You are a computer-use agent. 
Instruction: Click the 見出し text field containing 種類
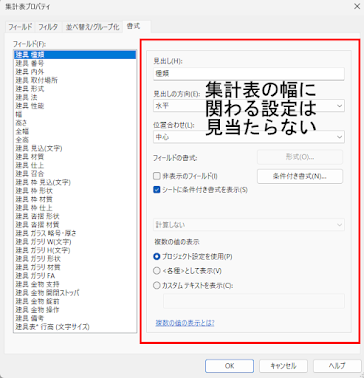(x=249, y=74)
